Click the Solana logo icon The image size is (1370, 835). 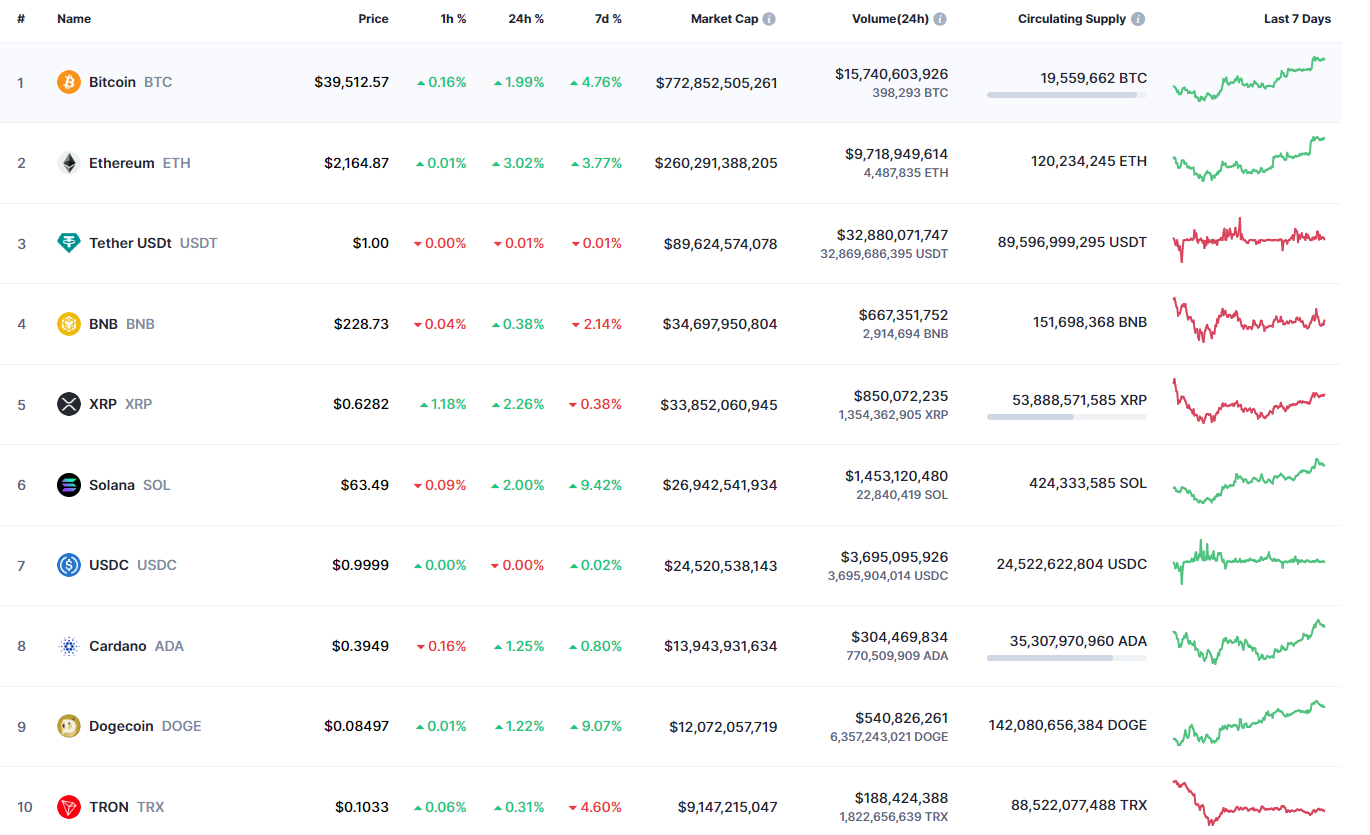(69, 485)
